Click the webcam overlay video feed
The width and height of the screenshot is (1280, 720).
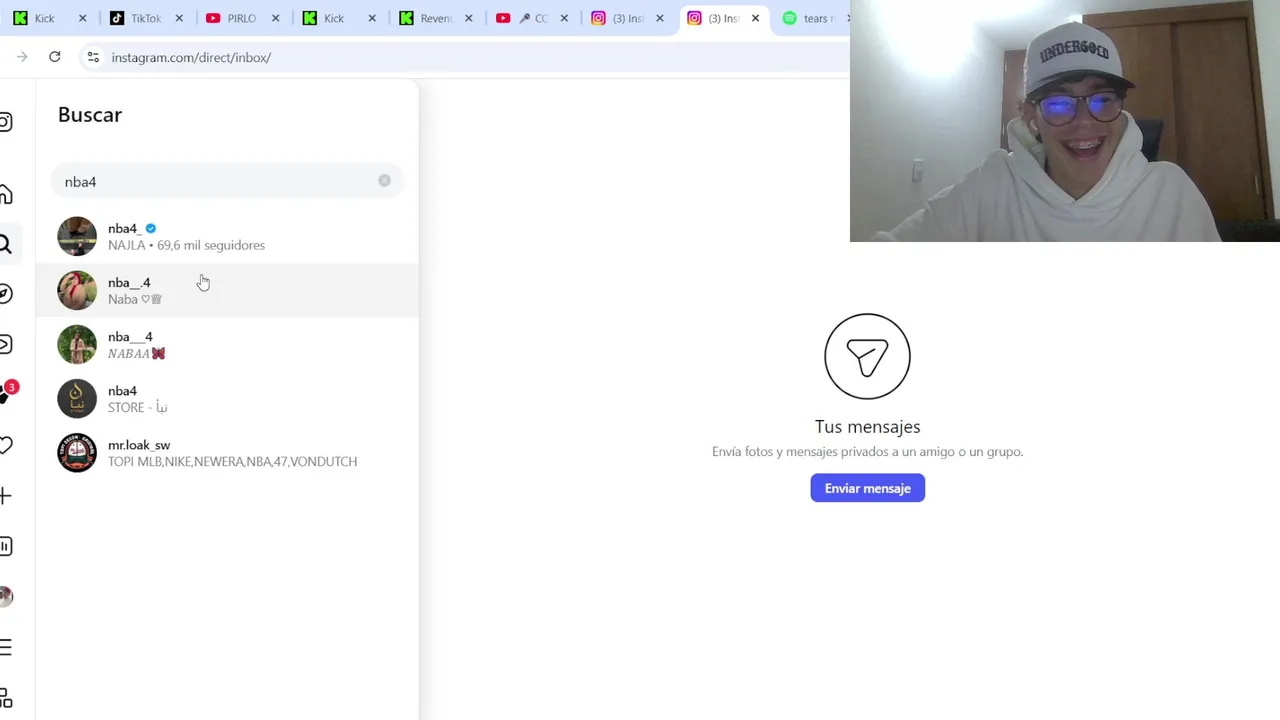pyautogui.click(x=1065, y=121)
